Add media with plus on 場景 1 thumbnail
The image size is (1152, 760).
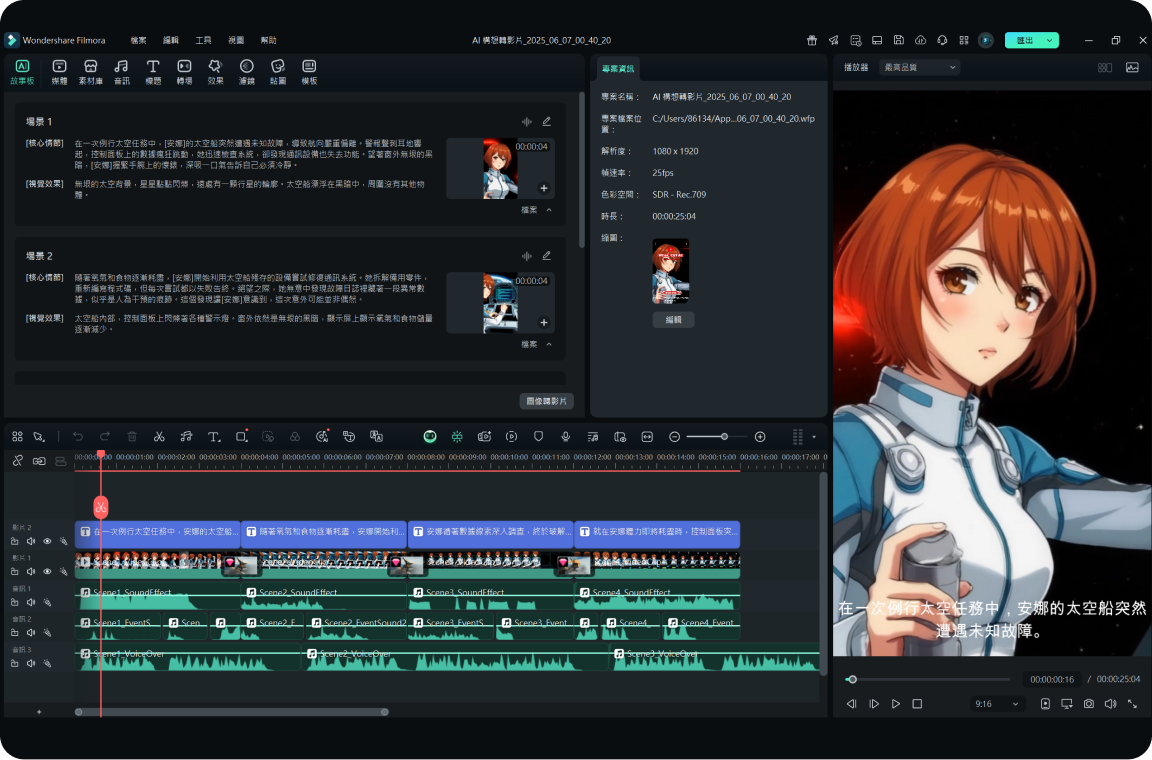pos(544,188)
